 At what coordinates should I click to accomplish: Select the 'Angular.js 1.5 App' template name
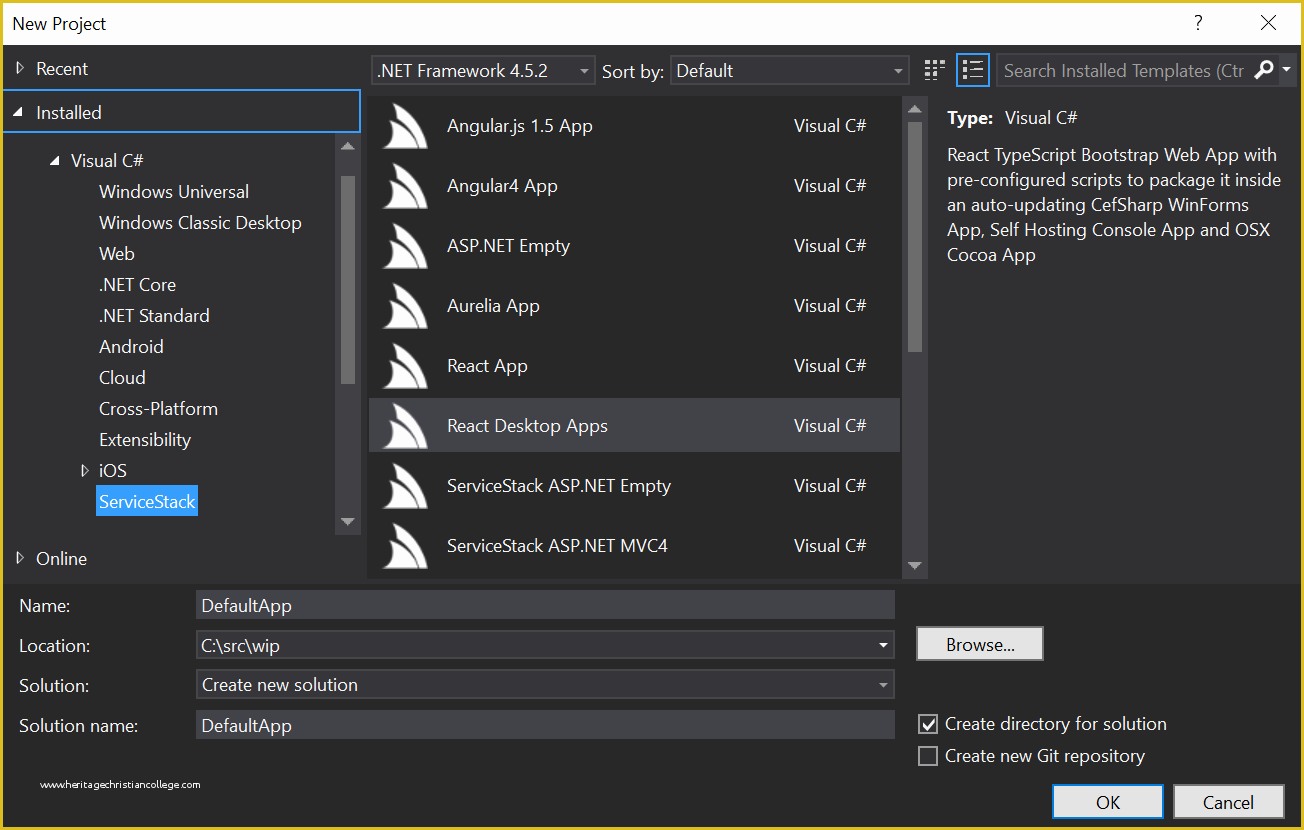520,126
